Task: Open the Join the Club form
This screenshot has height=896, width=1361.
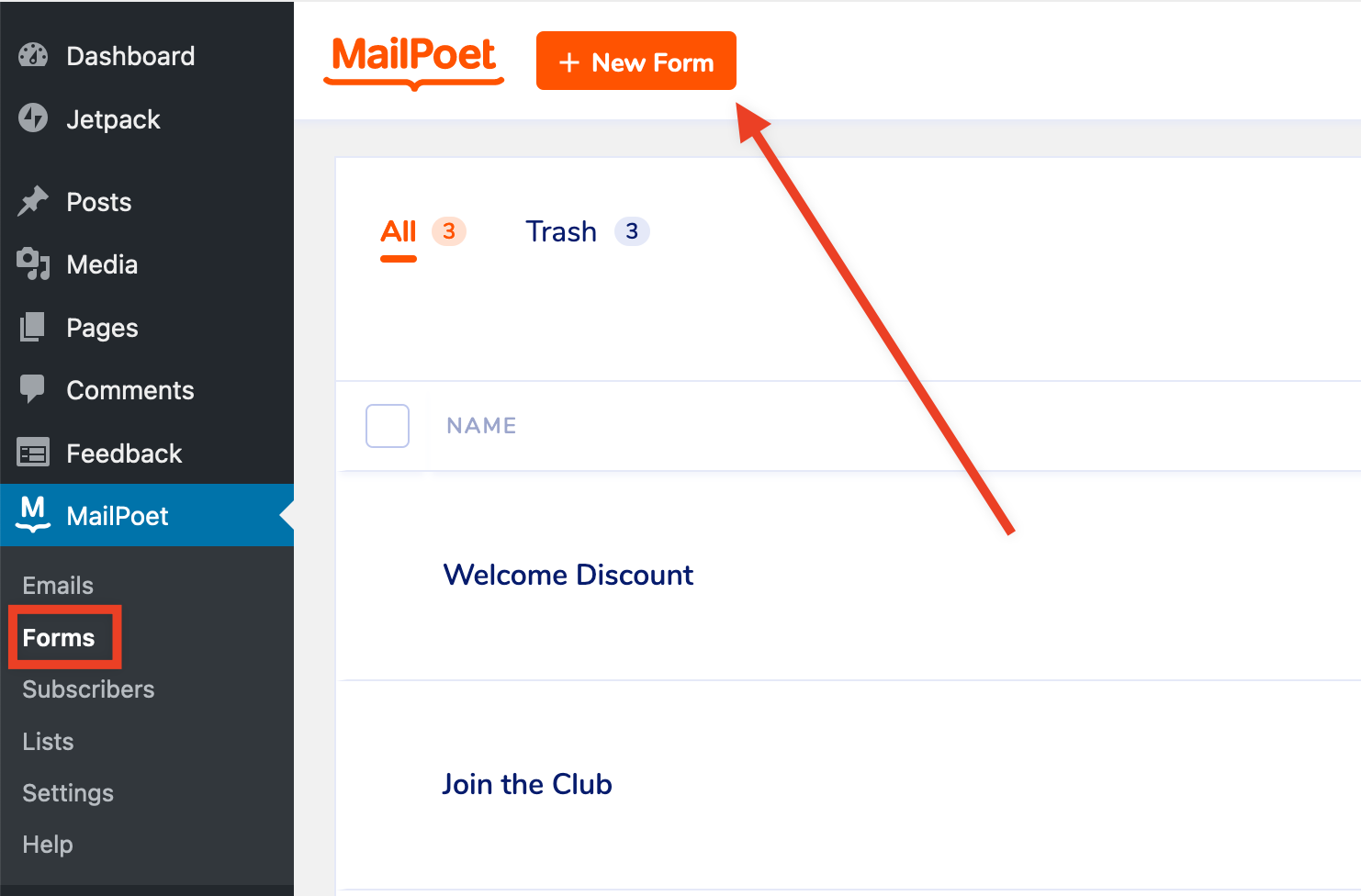Action: (527, 784)
